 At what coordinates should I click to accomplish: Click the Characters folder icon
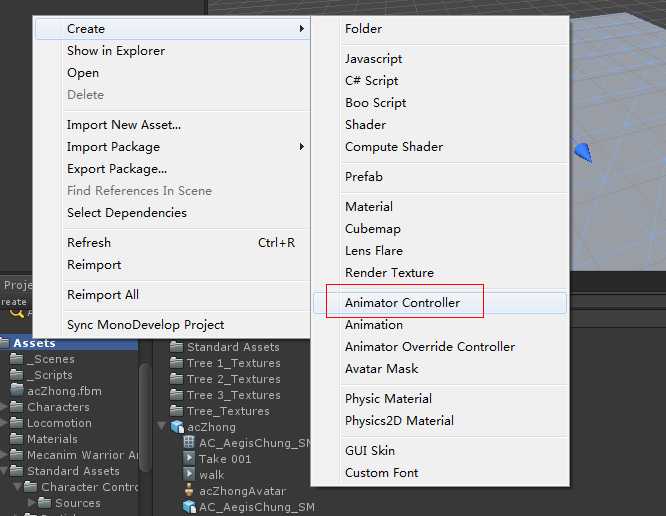tap(17, 407)
